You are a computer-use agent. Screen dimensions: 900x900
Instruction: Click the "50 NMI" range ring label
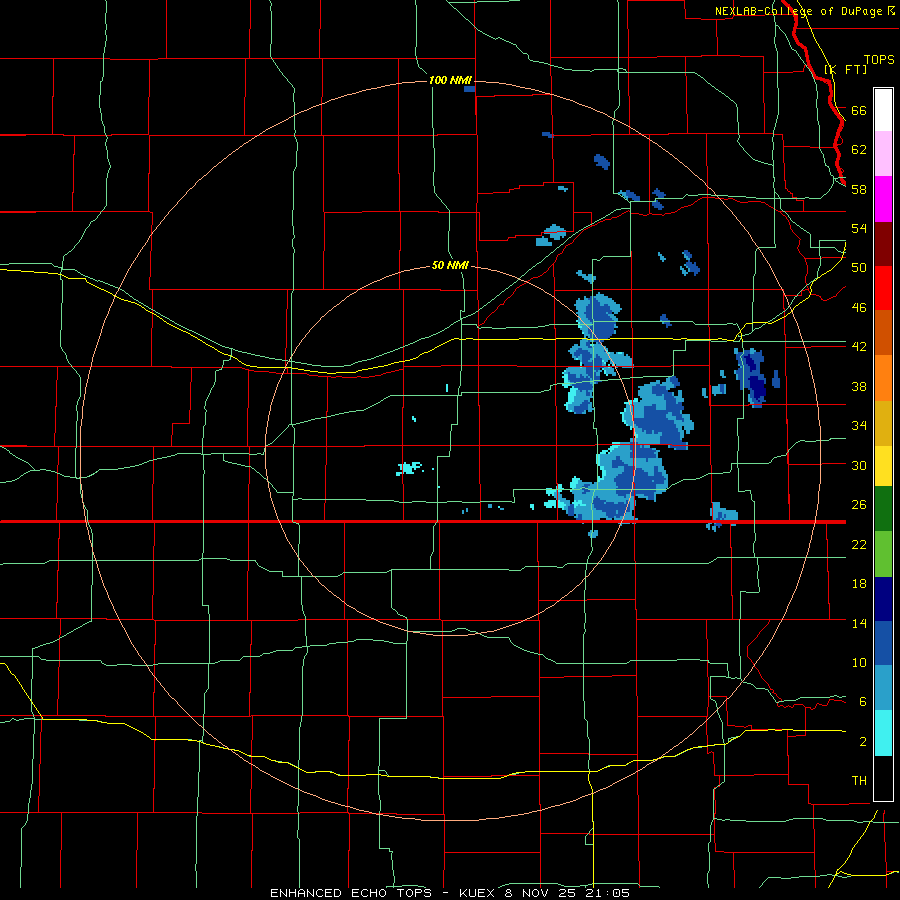450,265
